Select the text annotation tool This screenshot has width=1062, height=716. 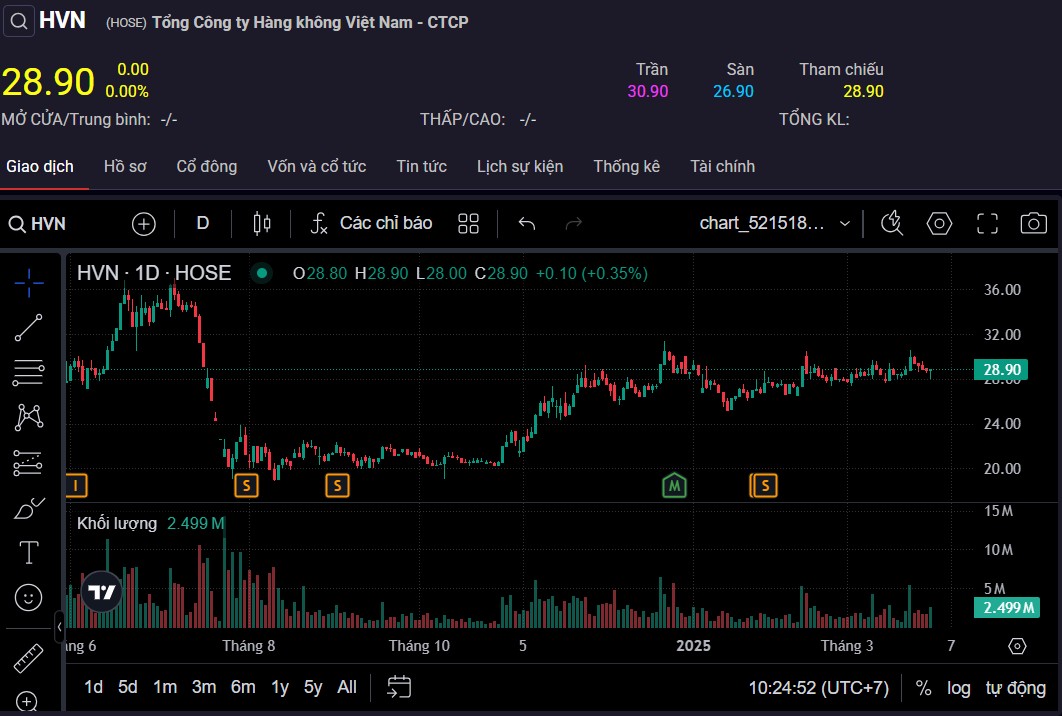click(x=29, y=552)
